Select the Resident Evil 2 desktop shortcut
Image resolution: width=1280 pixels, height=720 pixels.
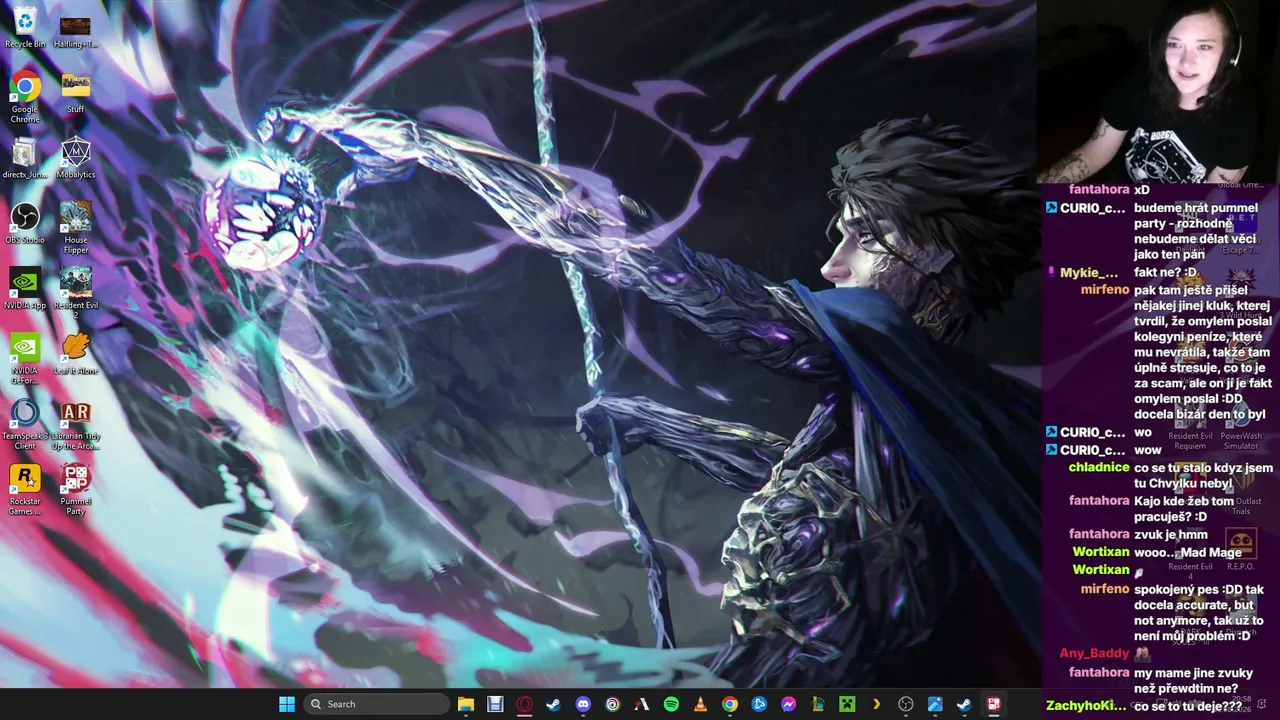[76, 293]
